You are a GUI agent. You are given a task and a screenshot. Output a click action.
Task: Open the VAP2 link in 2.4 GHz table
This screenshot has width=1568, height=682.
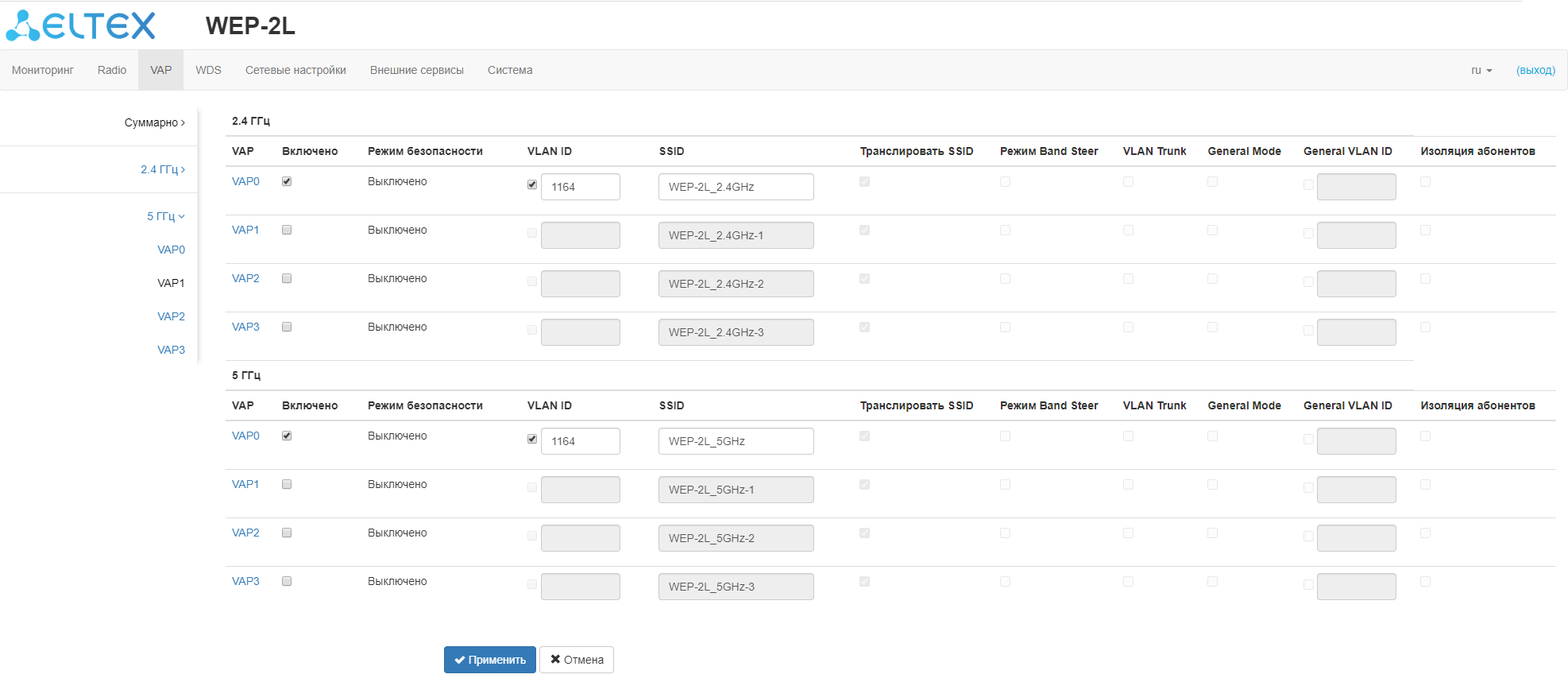(x=245, y=278)
